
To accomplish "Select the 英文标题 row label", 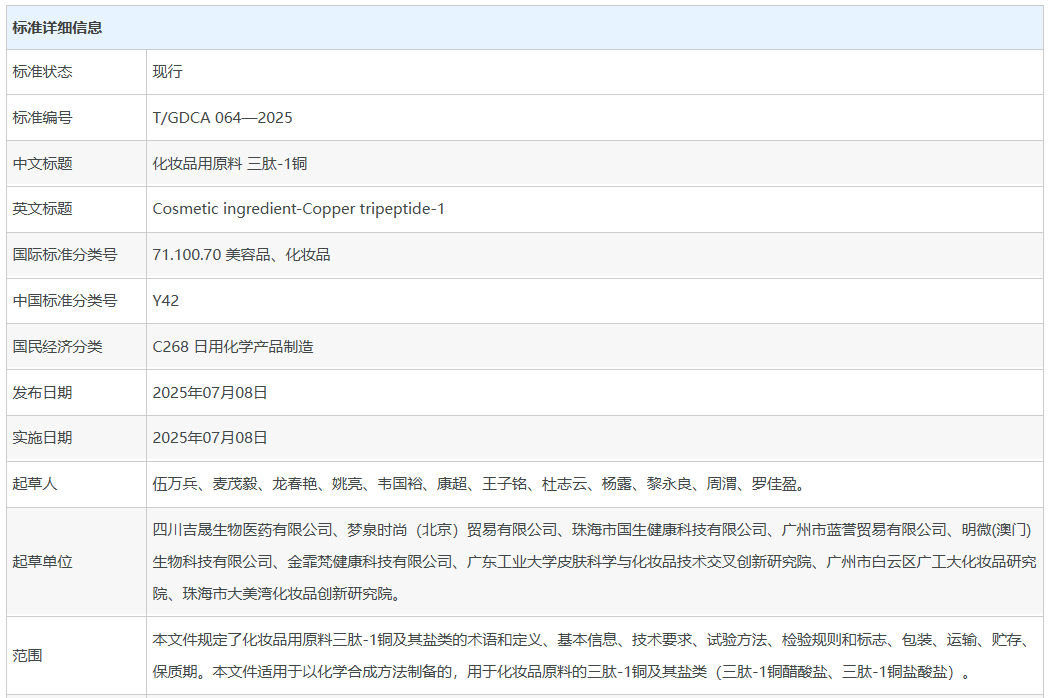I will click(x=42, y=209).
